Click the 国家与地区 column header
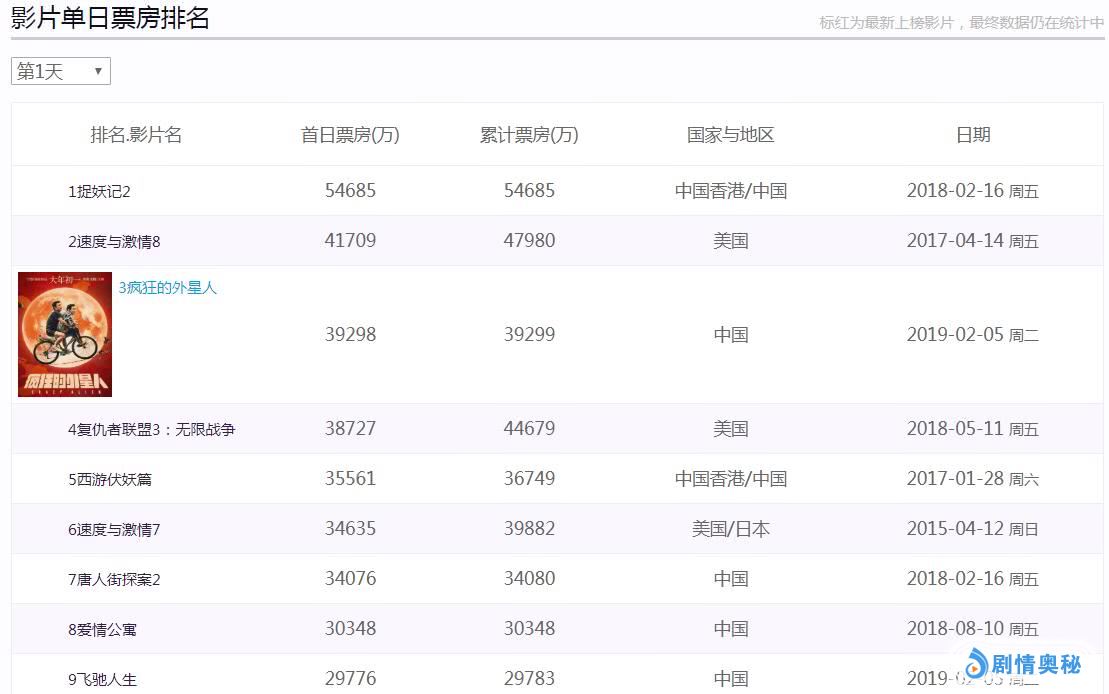 coord(730,135)
